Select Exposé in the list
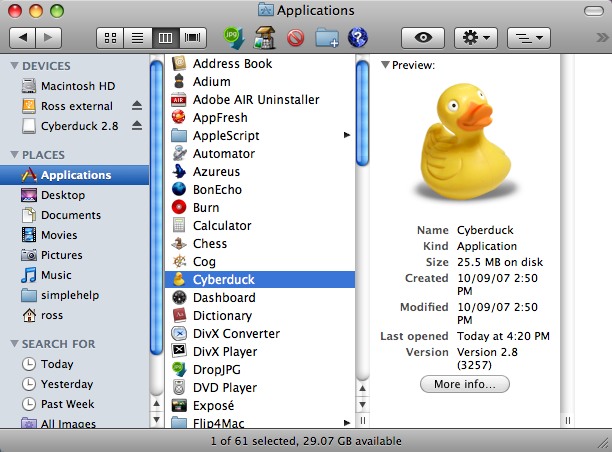 pos(260,406)
